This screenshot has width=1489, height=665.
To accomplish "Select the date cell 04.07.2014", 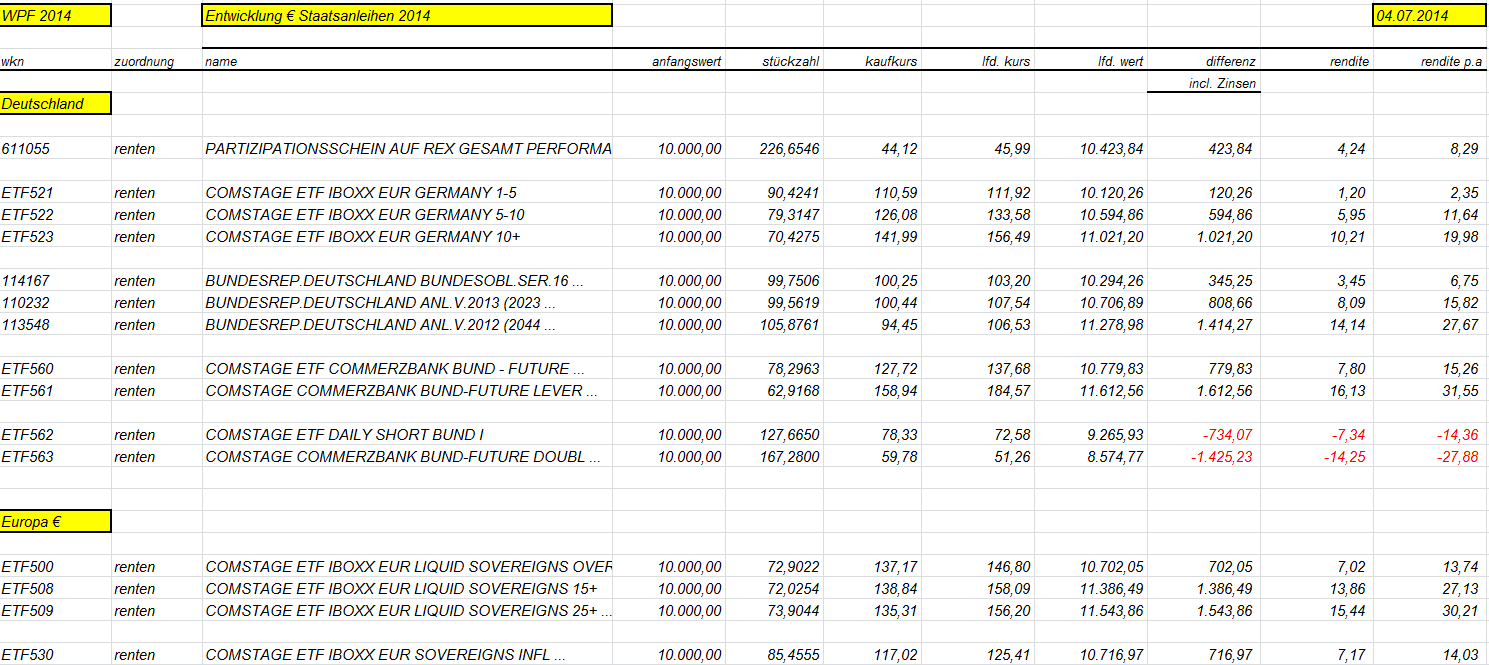I will point(1431,15).
